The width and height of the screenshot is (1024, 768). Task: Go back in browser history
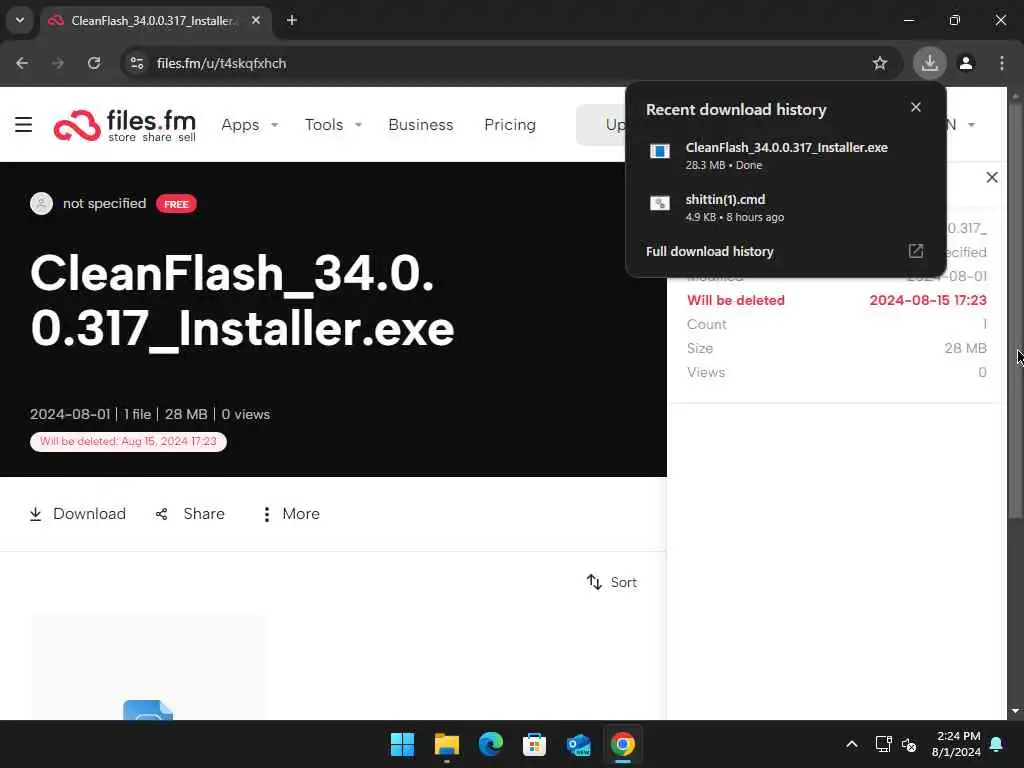[x=22, y=63]
